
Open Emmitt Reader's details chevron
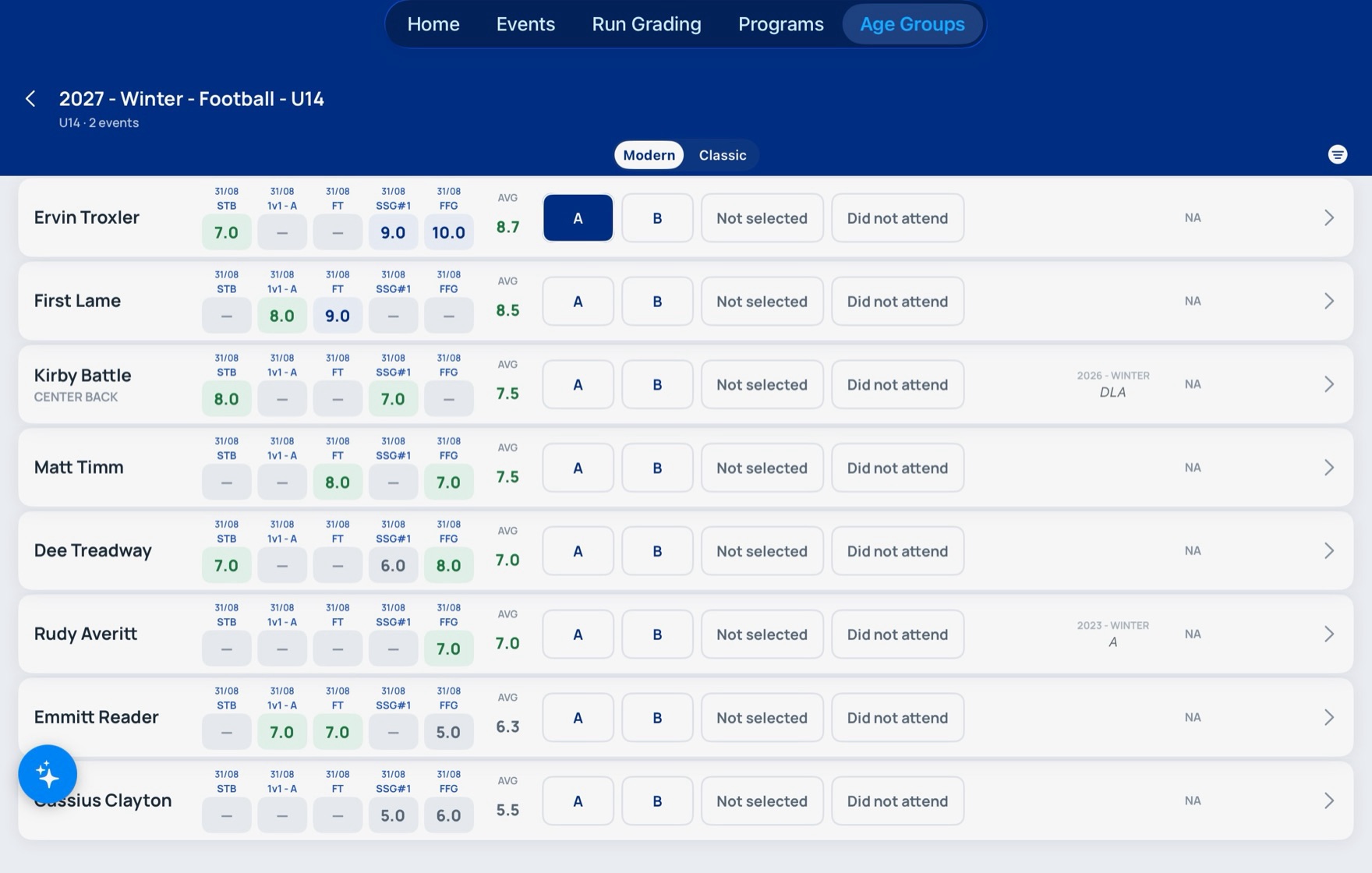pos(1329,718)
